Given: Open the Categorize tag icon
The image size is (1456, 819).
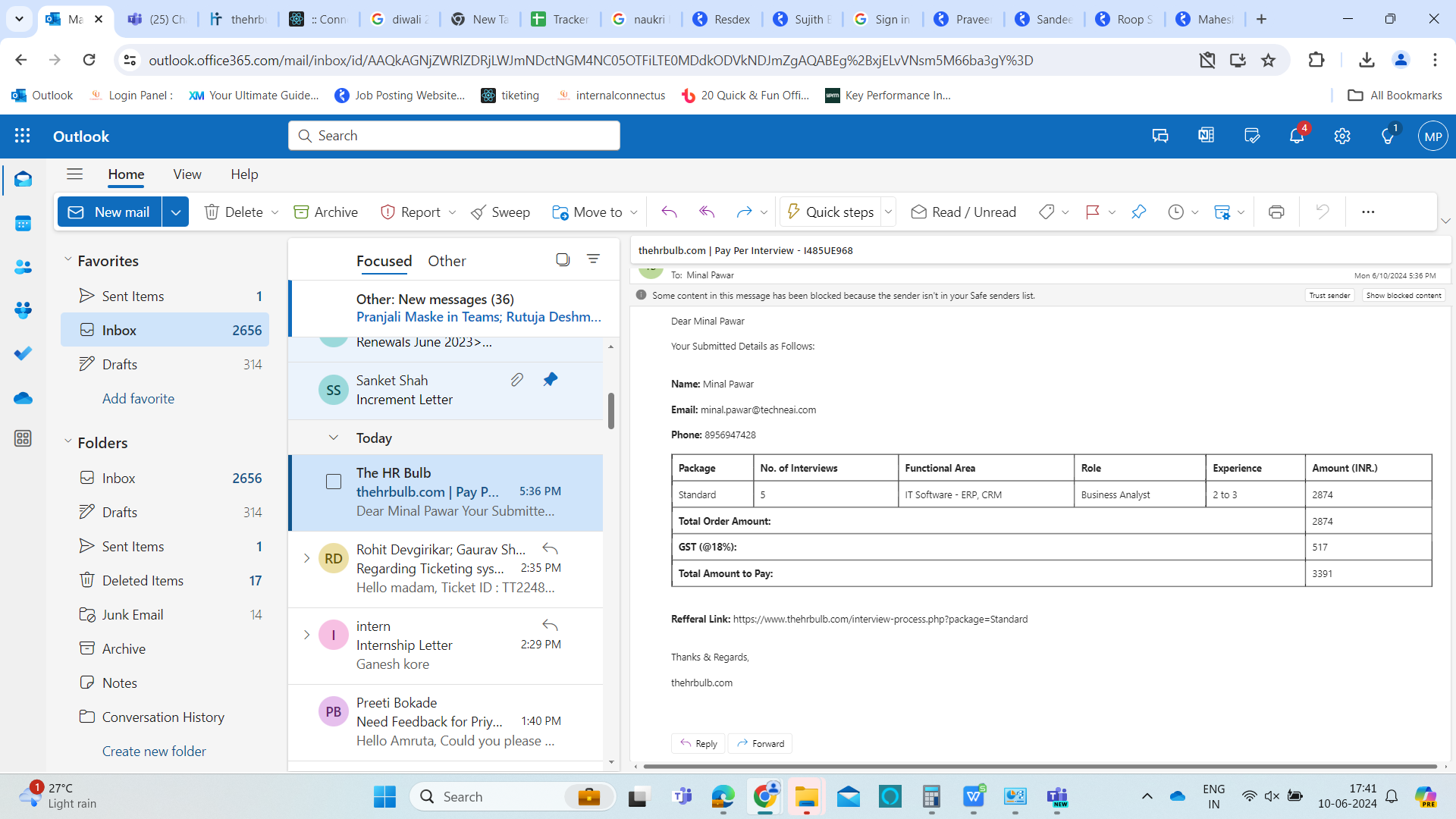Looking at the screenshot, I should [x=1046, y=212].
